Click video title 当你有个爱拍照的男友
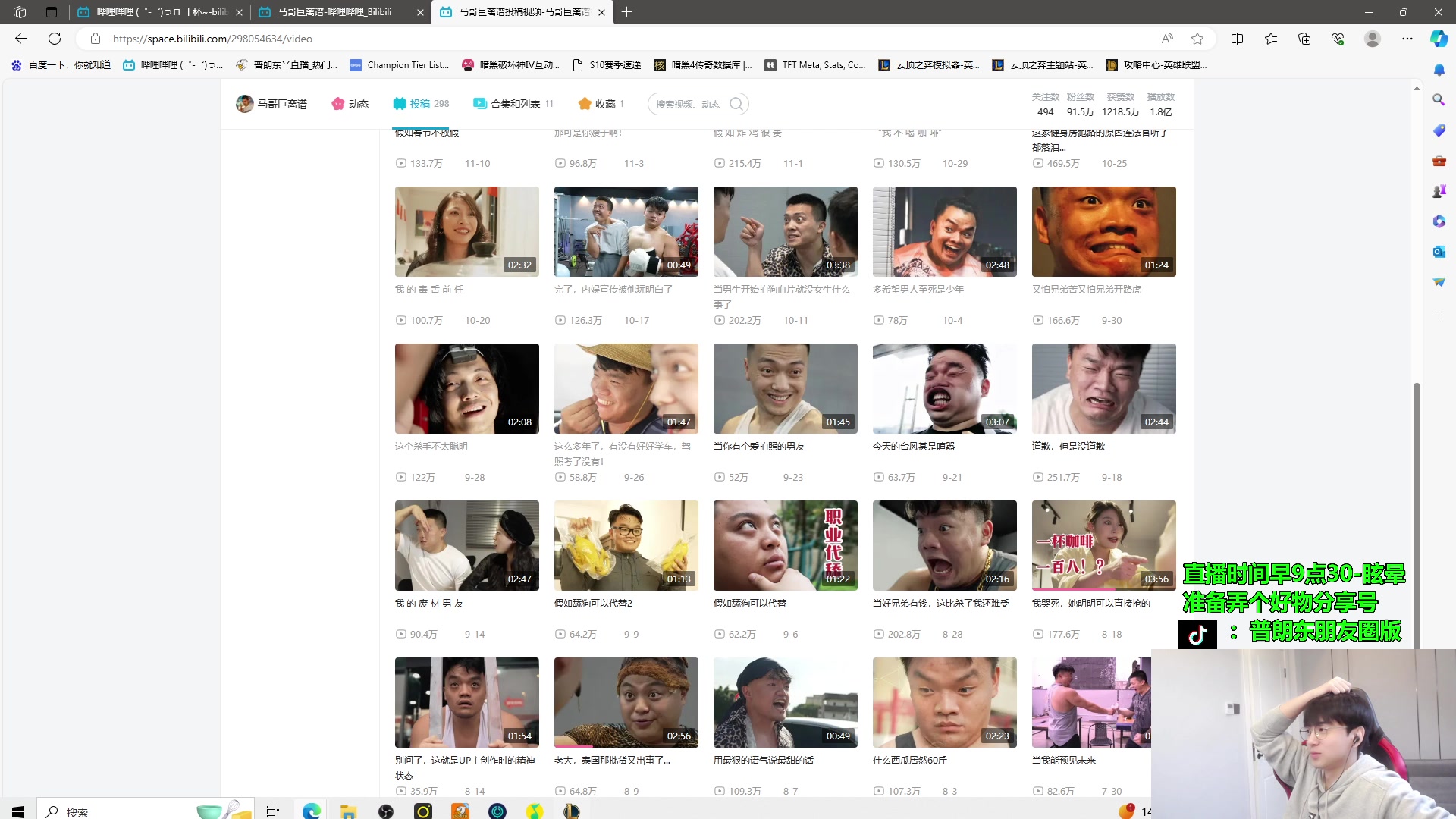1456x819 pixels. [759, 447]
